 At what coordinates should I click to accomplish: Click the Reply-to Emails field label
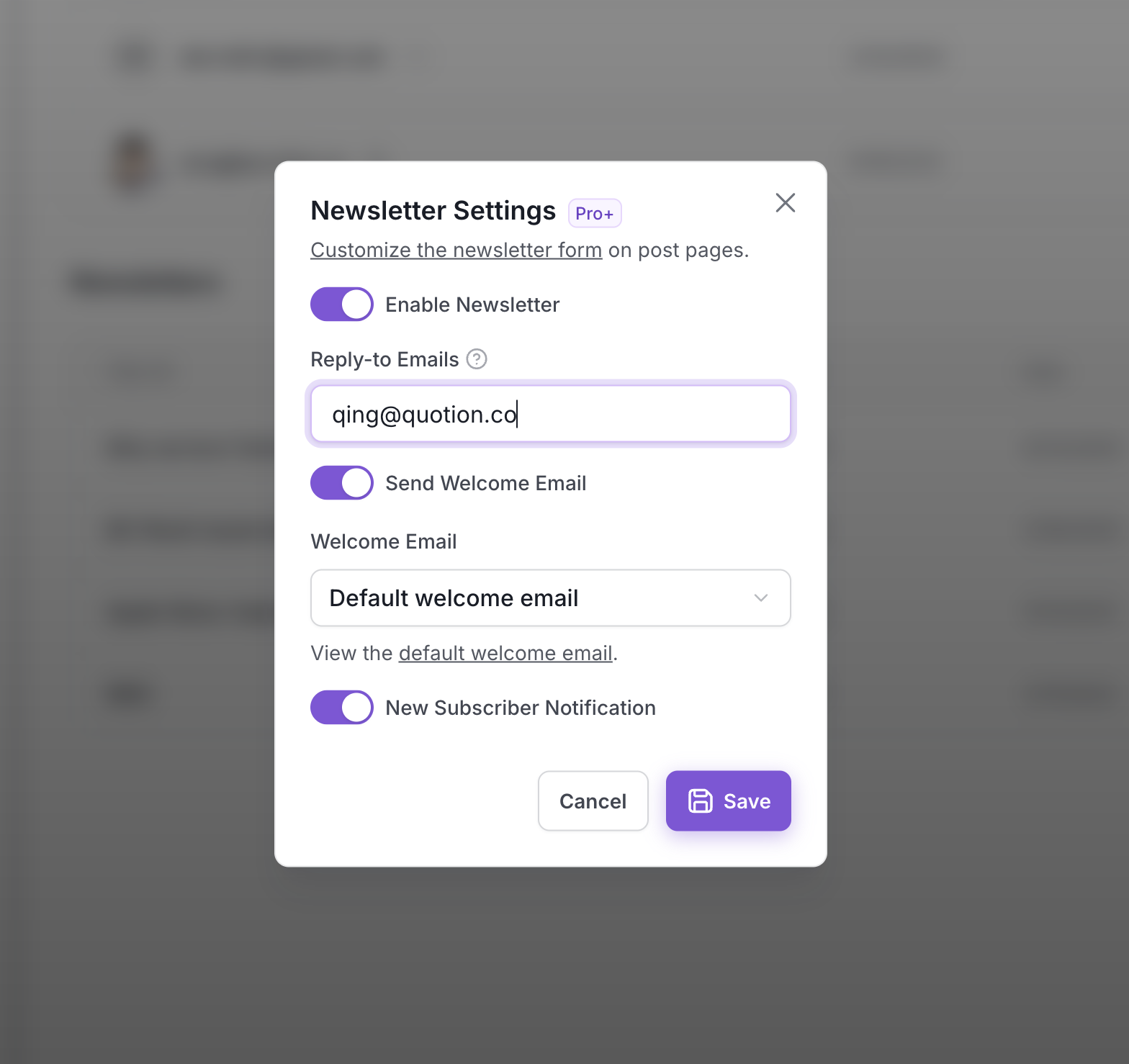(384, 359)
